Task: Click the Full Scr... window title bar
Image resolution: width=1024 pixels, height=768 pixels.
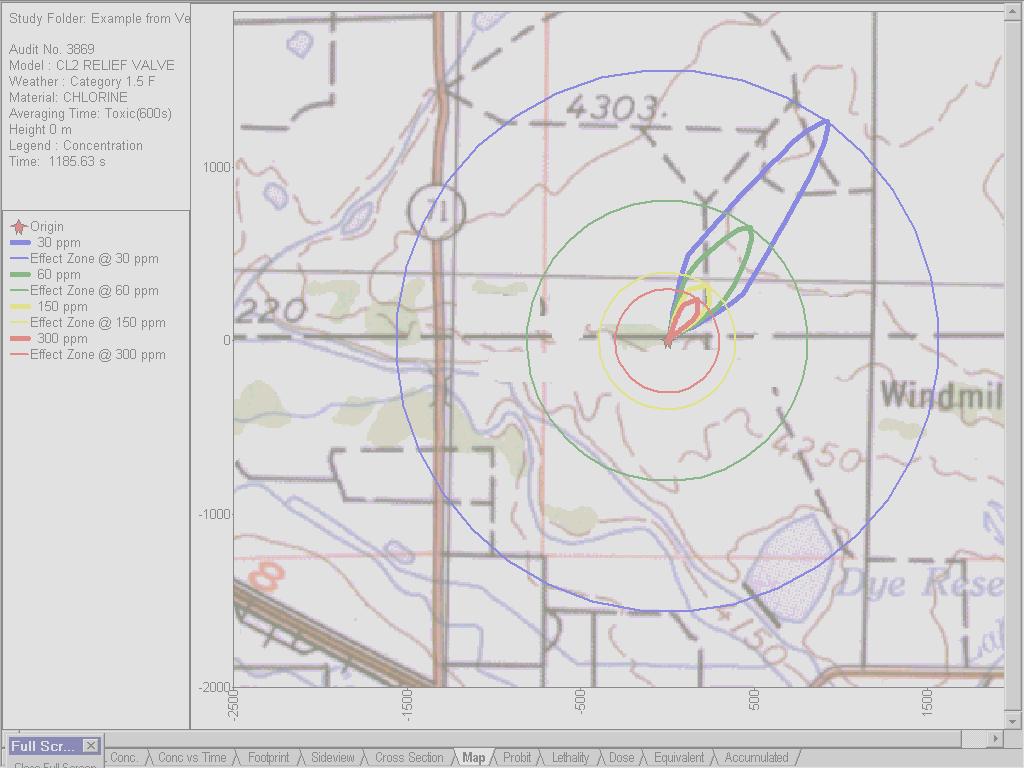Action: point(44,746)
